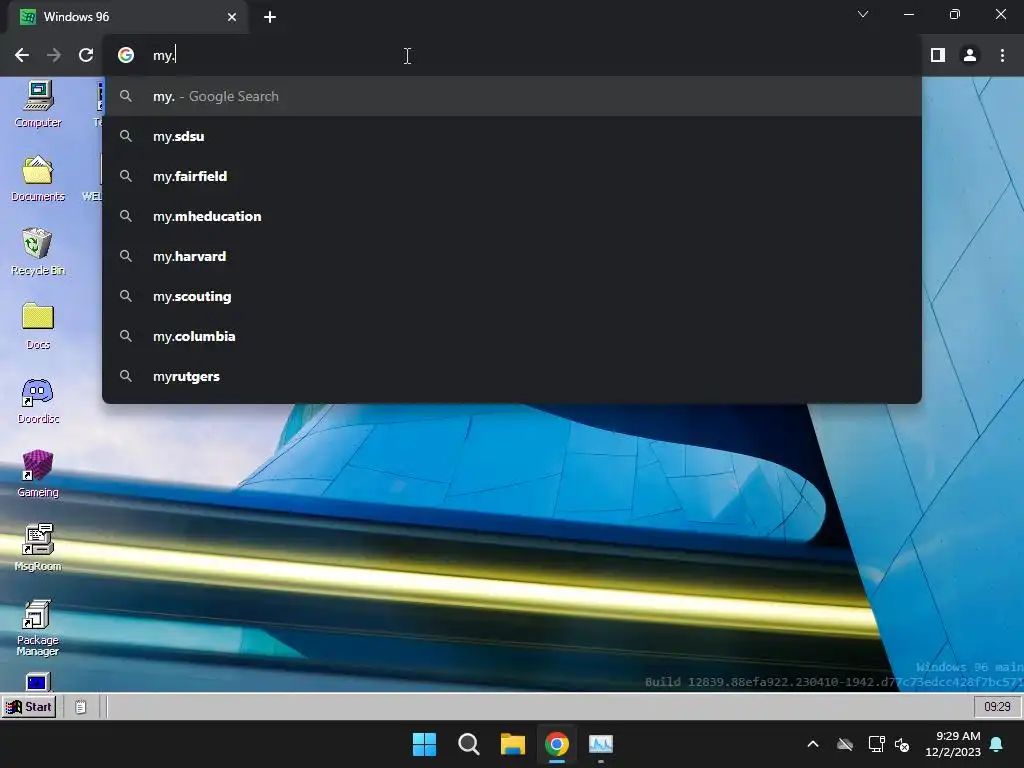Viewport: 1024px width, 768px height.
Task: Open Chrome's three-dot menu
Action: click(1002, 56)
